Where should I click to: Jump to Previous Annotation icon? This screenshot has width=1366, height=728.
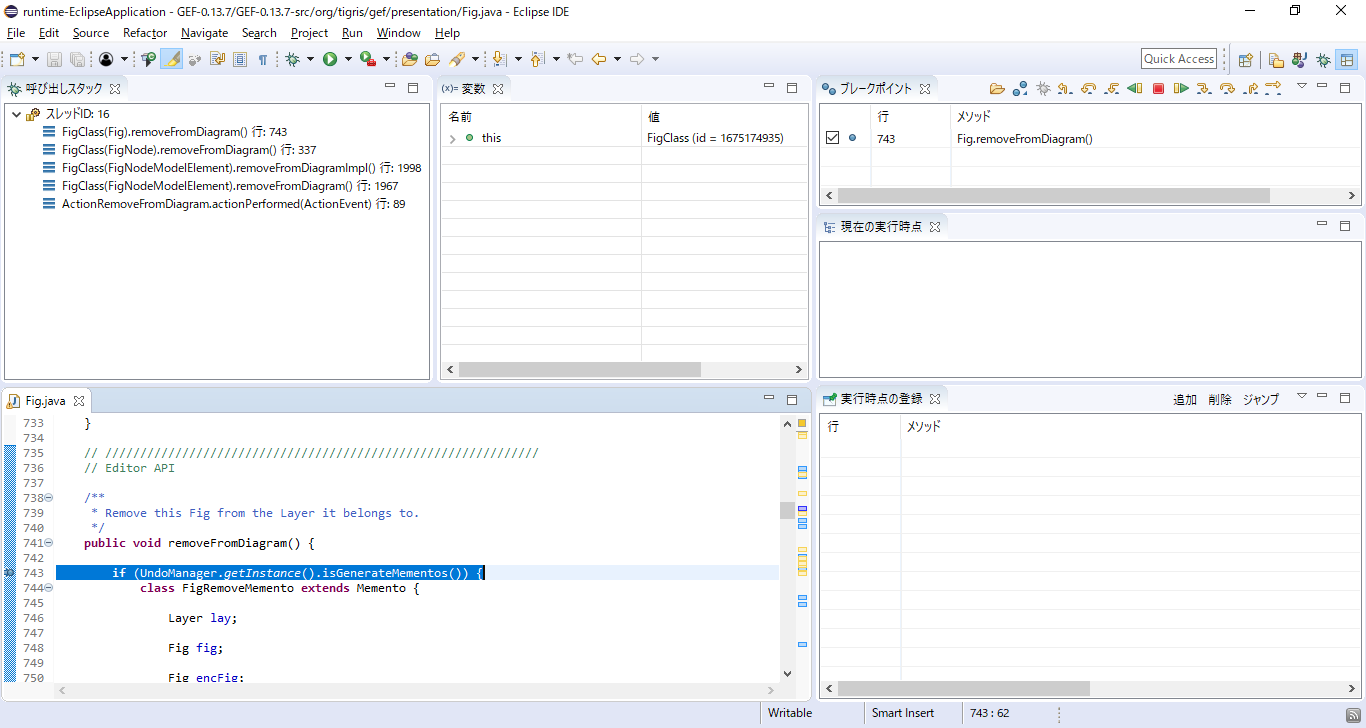(537, 59)
